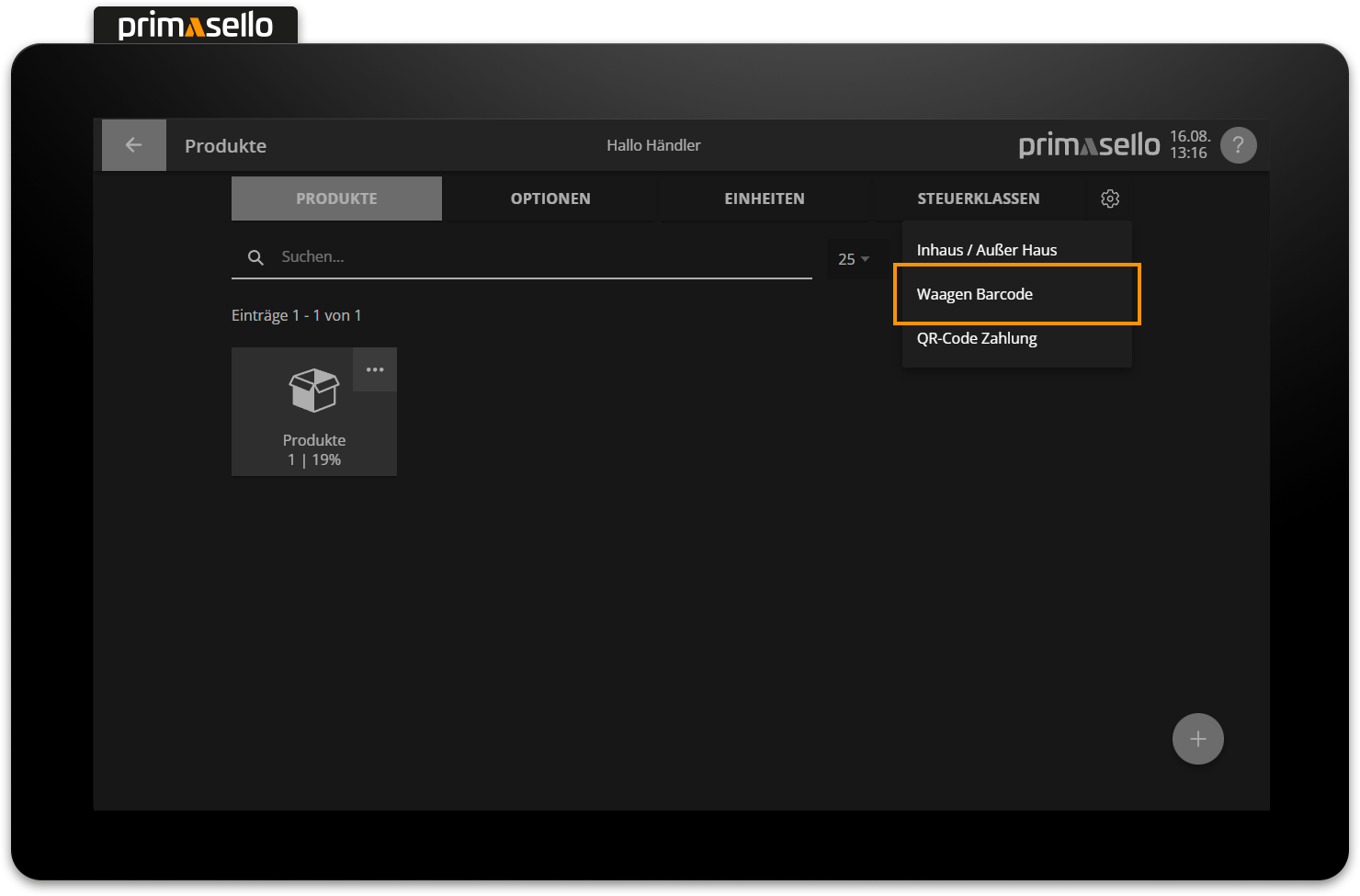Image resolution: width=1360 pixels, height=896 pixels.
Task: Click the search magnifier icon
Action: click(255, 256)
